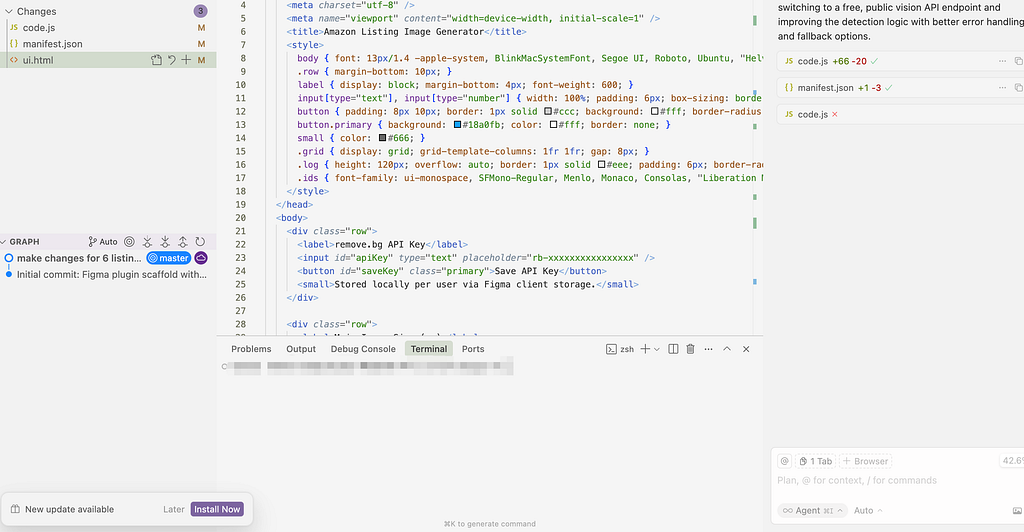This screenshot has width=1024, height=532.
Task: Switch to the Problems tab
Action: (x=251, y=349)
